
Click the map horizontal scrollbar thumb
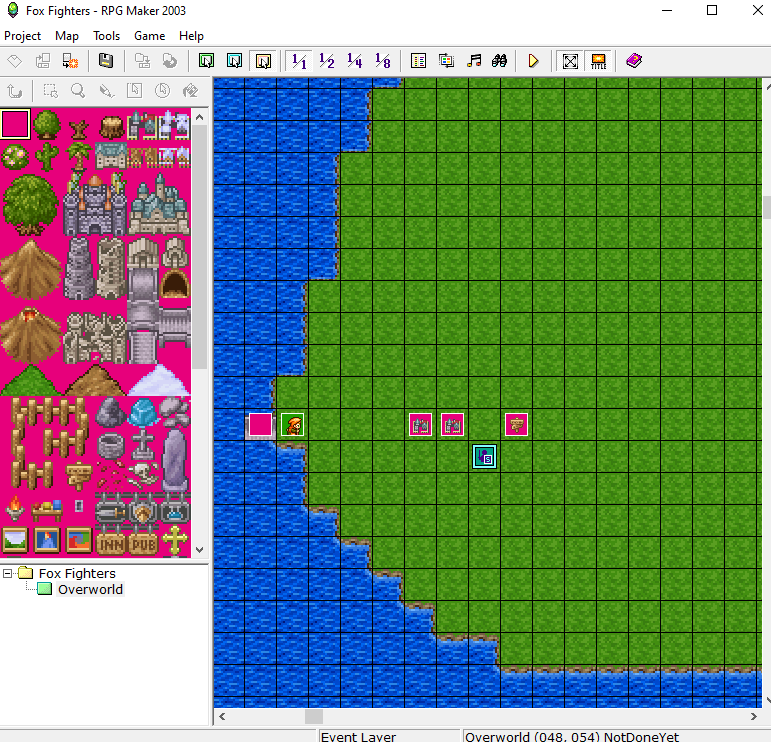(314, 716)
